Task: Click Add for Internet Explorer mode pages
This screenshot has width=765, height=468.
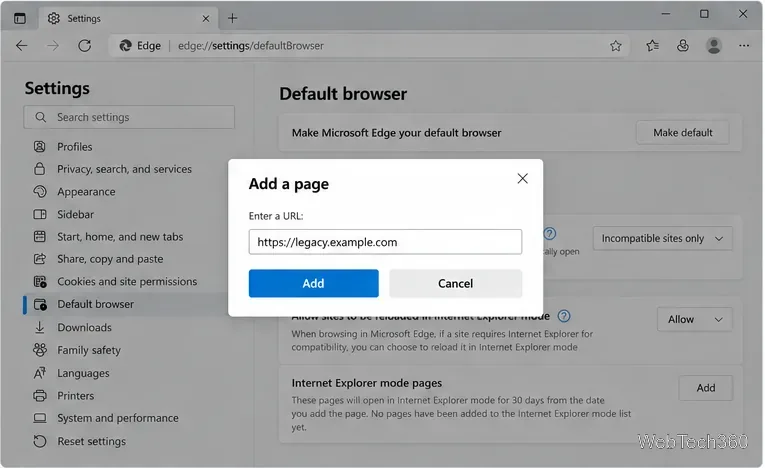Action: tap(705, 388)
